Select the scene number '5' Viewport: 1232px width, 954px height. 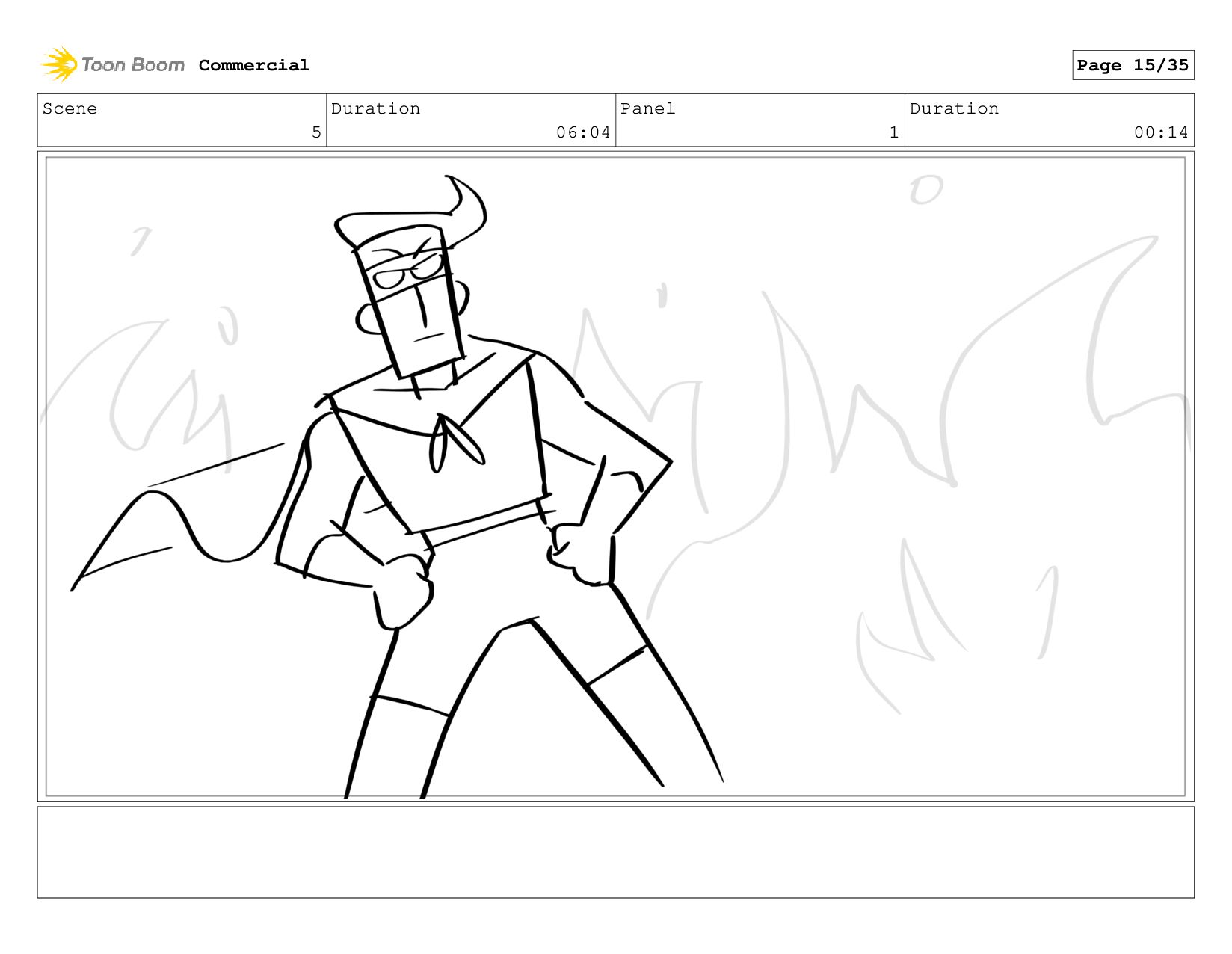tap(316, 132)
